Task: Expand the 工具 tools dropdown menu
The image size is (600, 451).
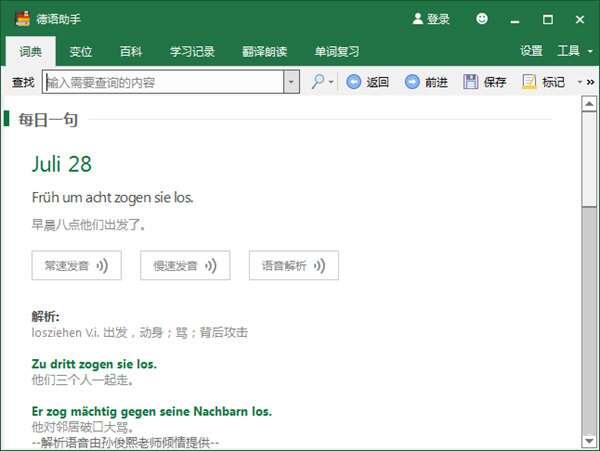Action: (x=575, y=51)
